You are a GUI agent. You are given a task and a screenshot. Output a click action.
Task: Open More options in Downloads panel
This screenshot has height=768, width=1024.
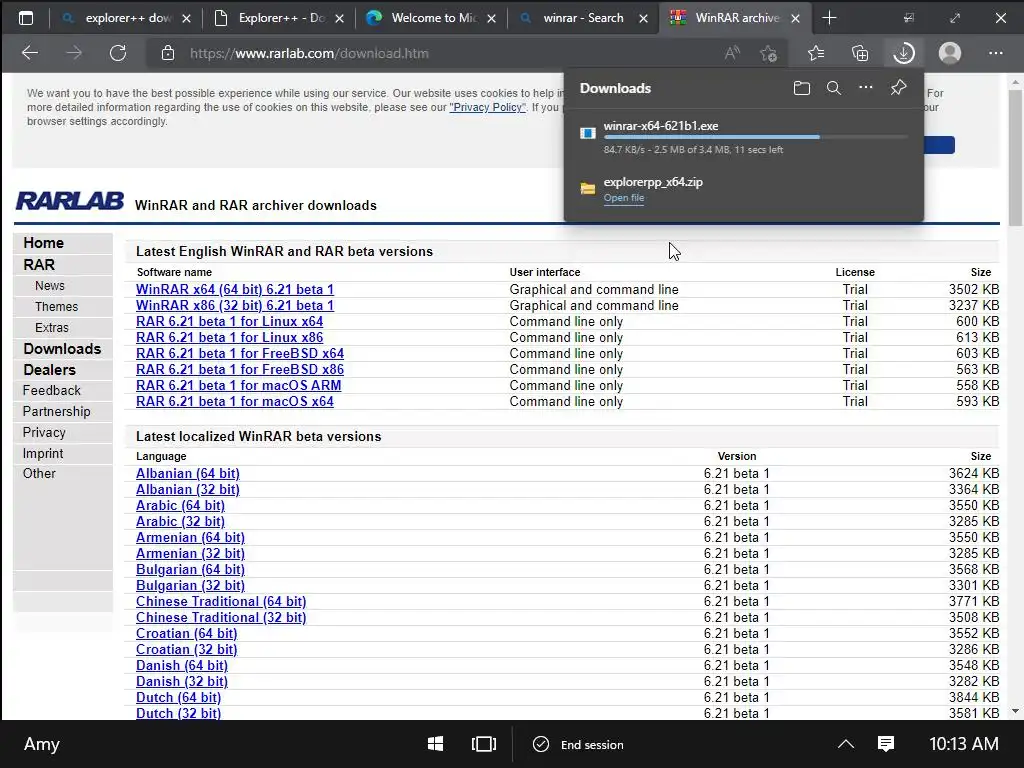pyautogui.click(x=866, y=88)
